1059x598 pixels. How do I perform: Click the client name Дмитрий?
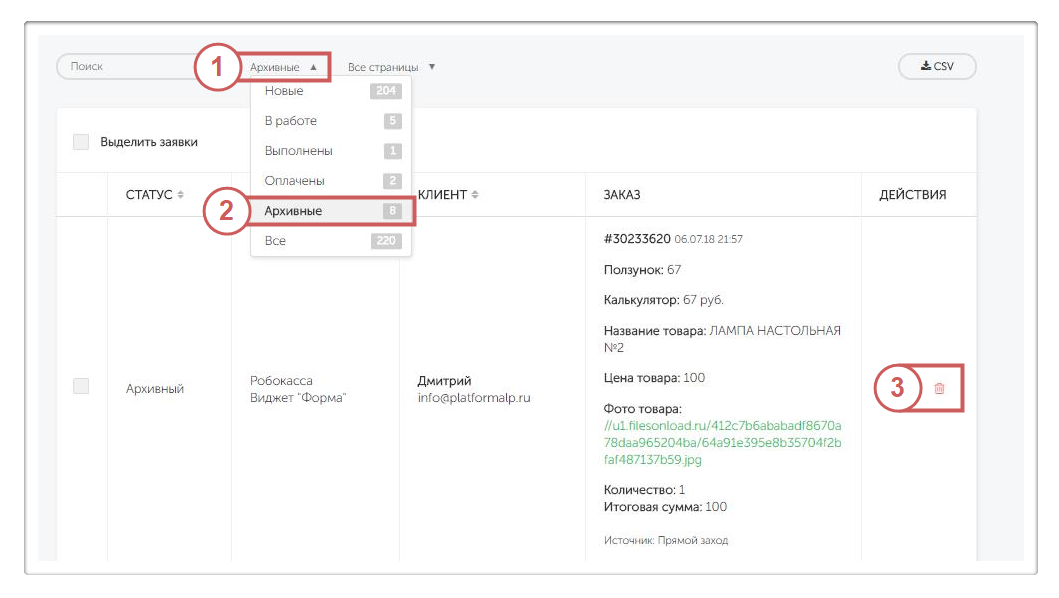[x=444, y=381]
